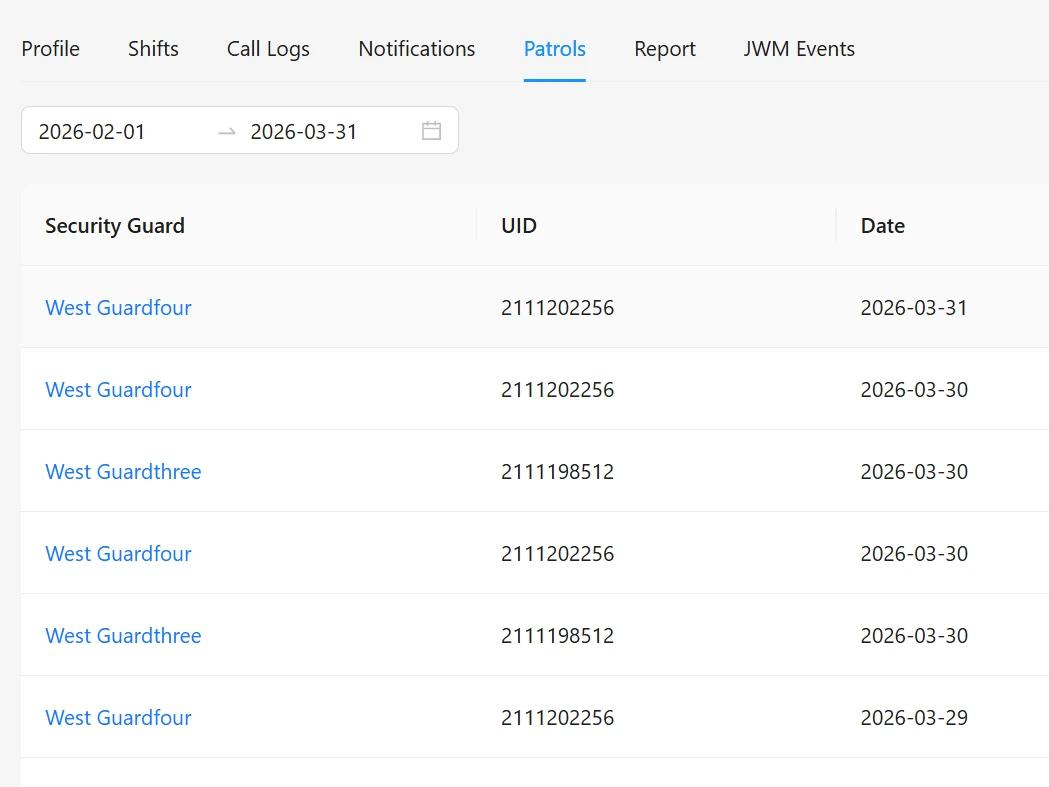This screenshot has width=1049, height=787.
Task: Focus the start date field 2026-02-01
Action: pyautogui.click(x=92, y=131)
